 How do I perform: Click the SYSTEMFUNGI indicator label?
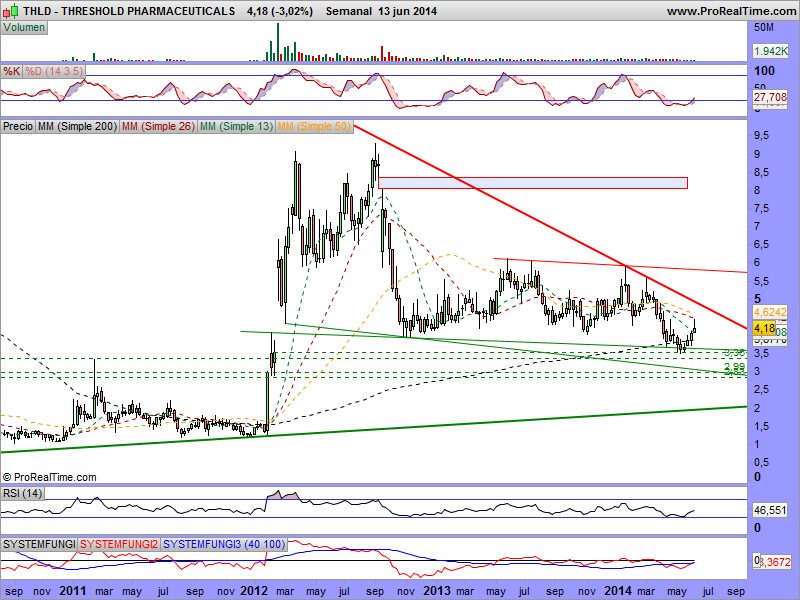pos(39,544)
